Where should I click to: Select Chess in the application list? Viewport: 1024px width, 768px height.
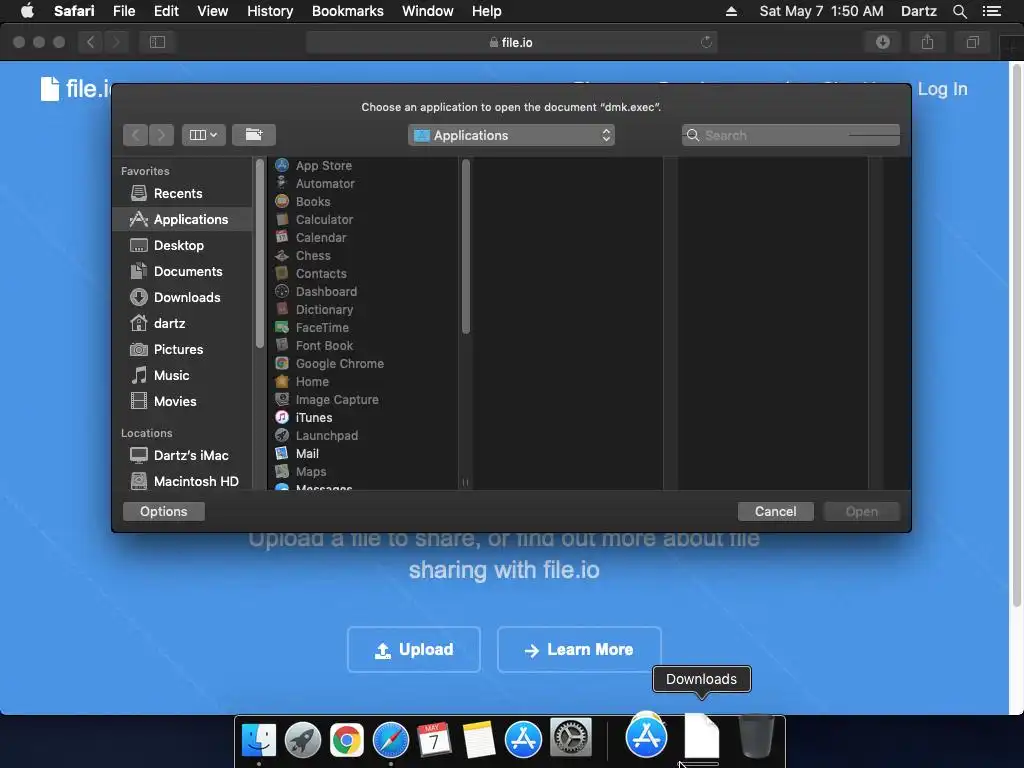tap(363, 255)
